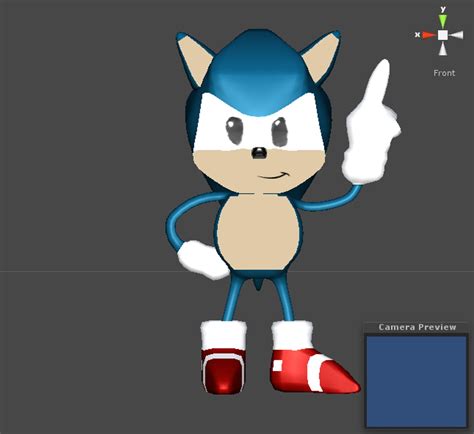Click the gray right-side cone of orientation gizmo

pyautogui.click(x=456, y=35)
